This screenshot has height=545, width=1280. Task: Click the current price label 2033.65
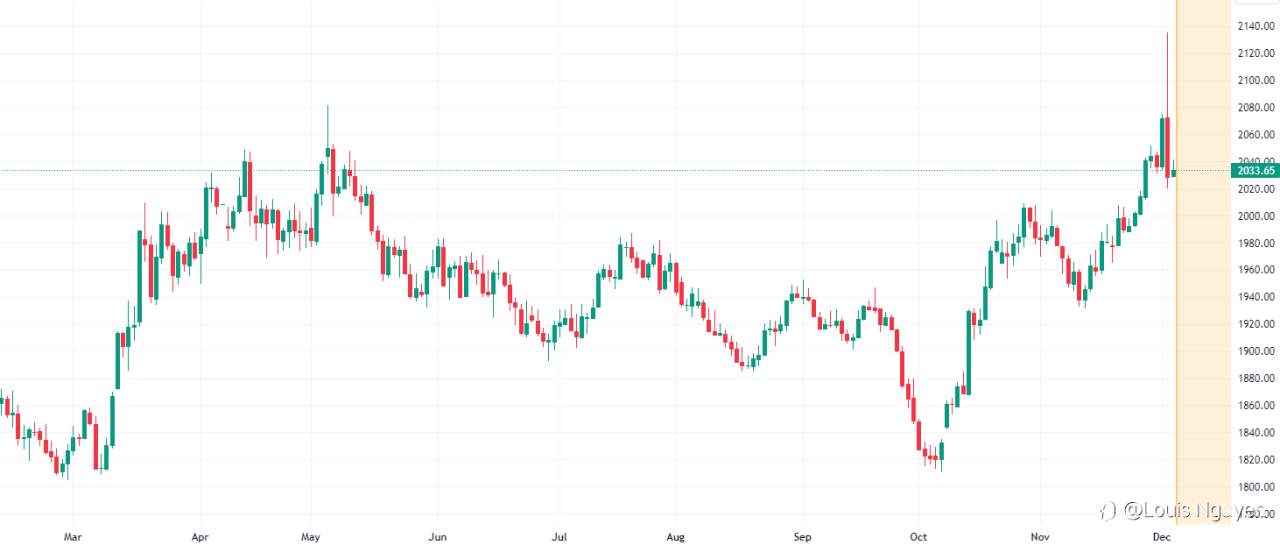(x=1256, y=171)
